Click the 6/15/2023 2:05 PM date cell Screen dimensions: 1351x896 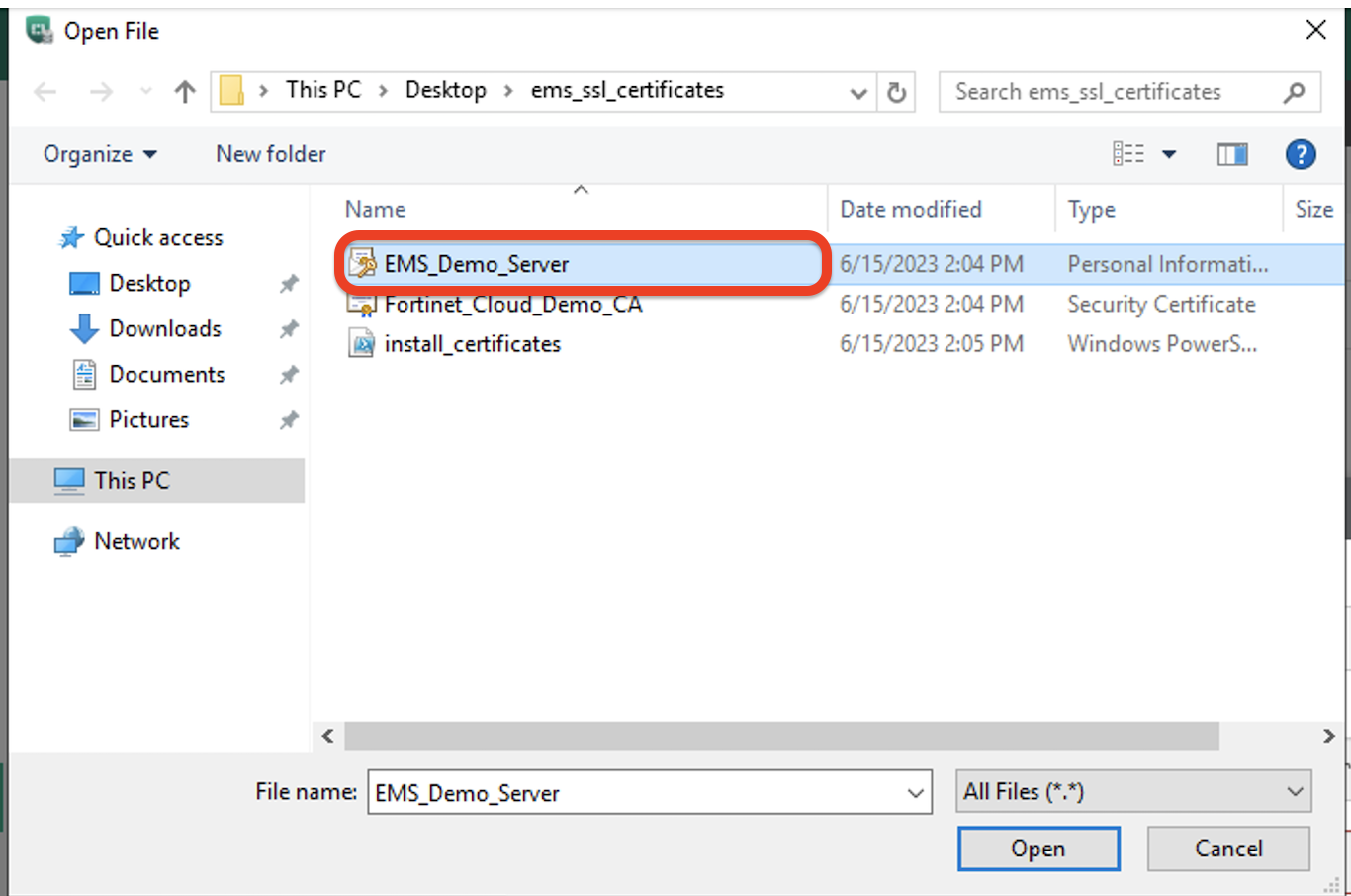click(932, 344)
